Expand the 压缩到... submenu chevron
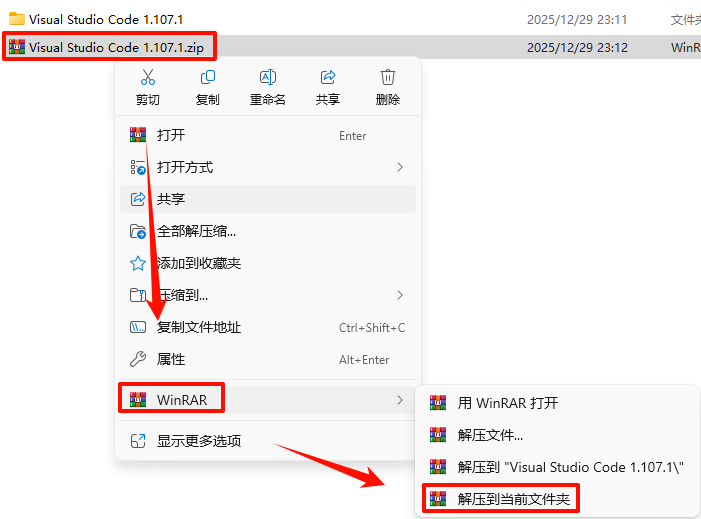The height and width of the screenshot is (519, 701). (400, 295)
